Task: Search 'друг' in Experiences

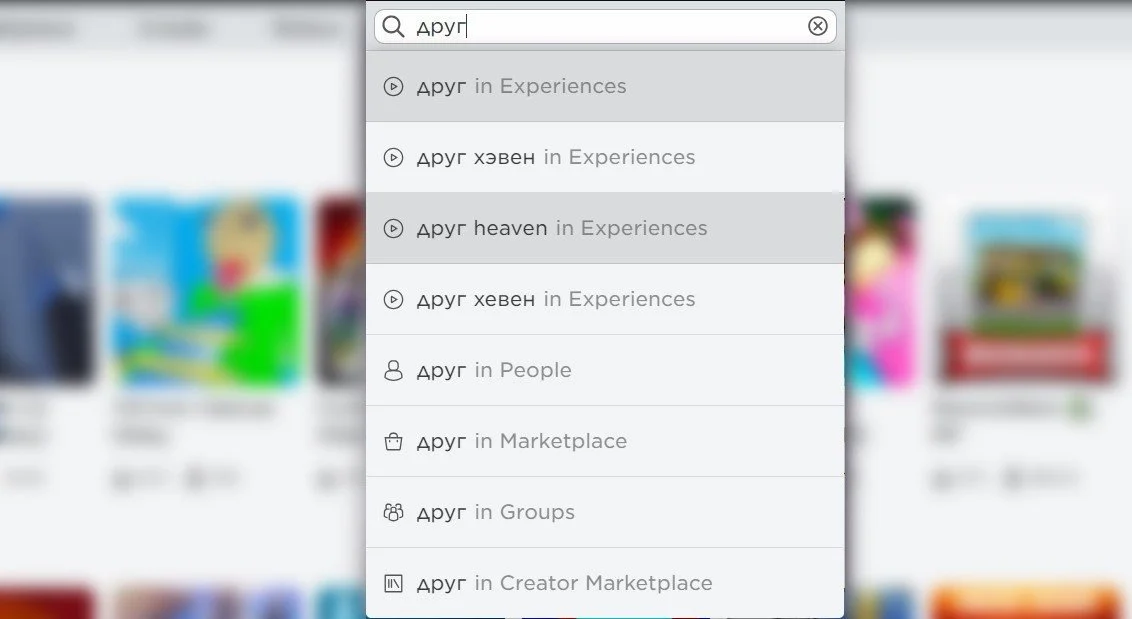Action: [x=605, y=87]
